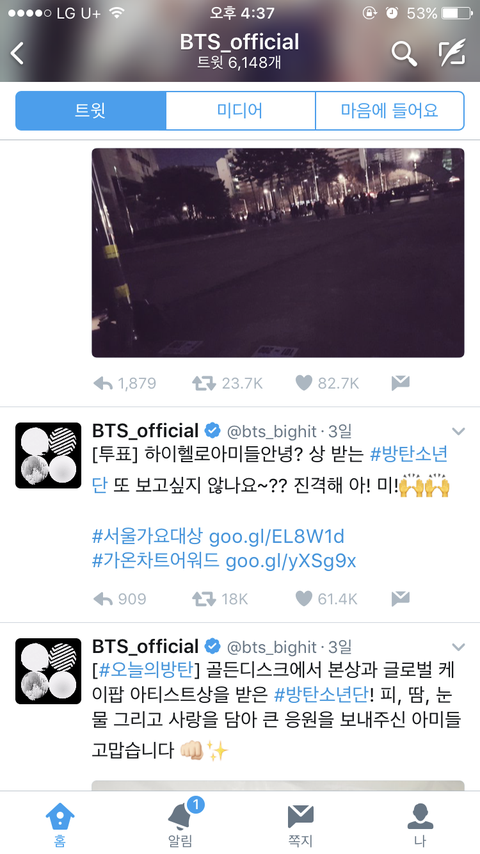Compose a new tweet with quill icon
Image resolution: width=480 pixels, height=854 pixels.
tap(452, 52)
